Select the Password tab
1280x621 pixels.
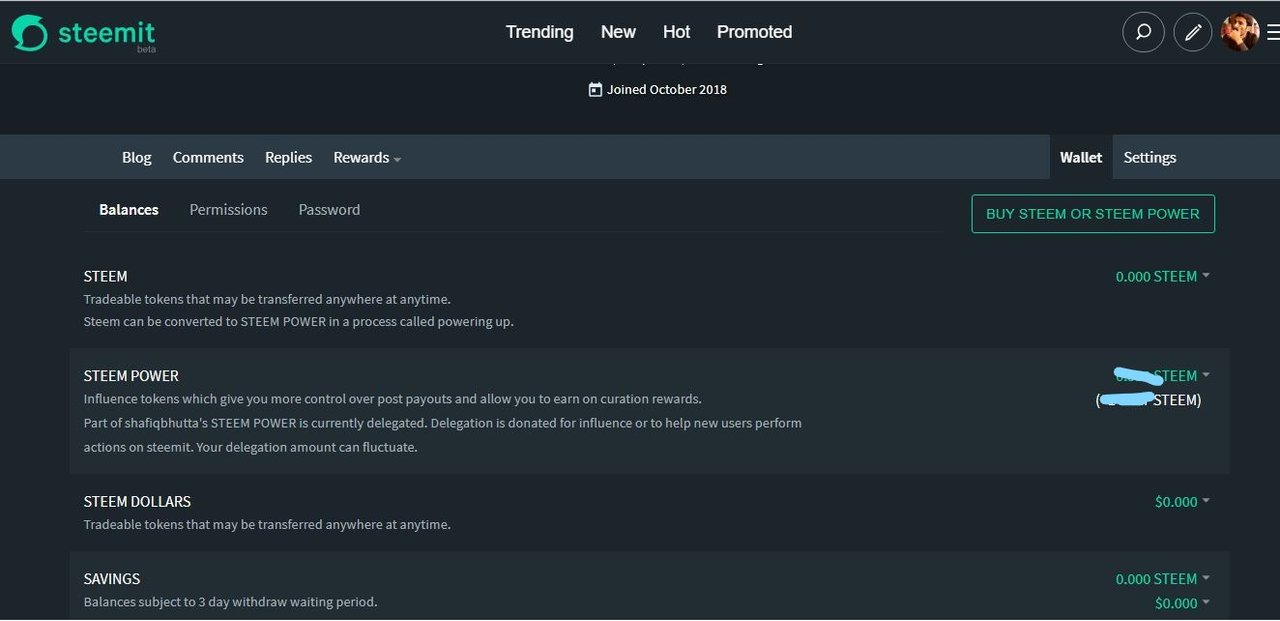[x=329, y=210]
